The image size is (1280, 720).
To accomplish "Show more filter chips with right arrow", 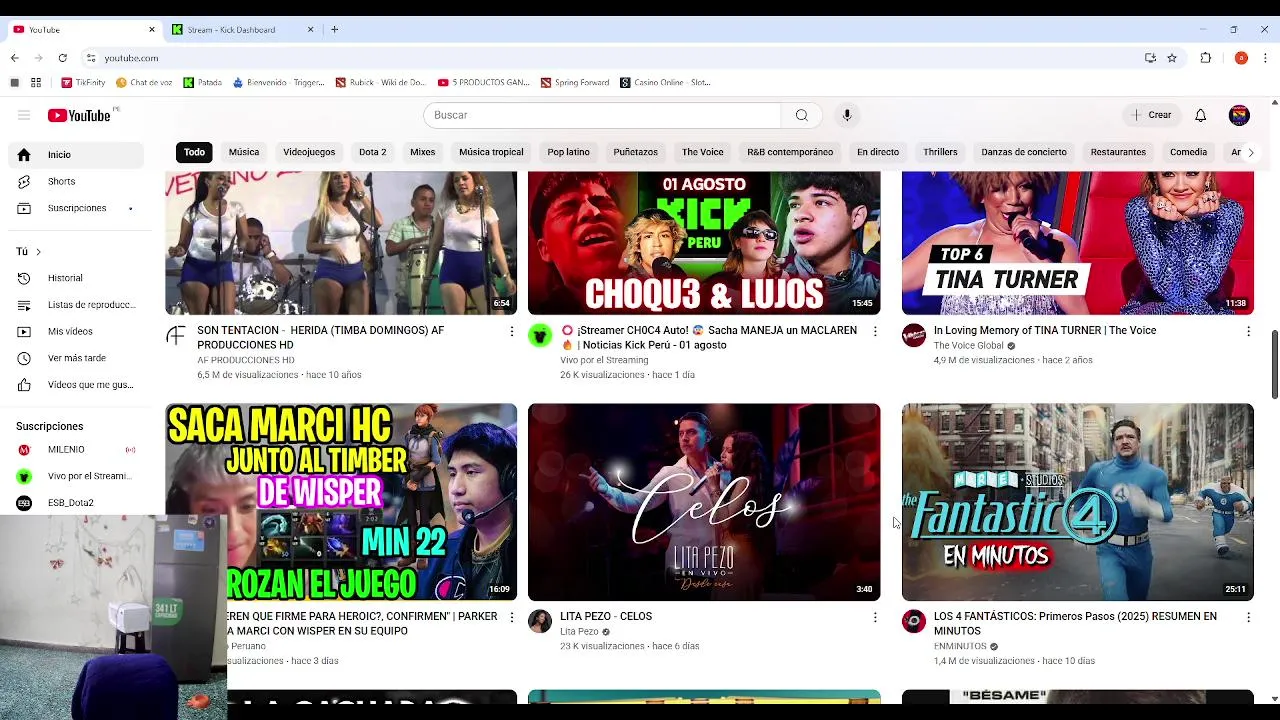I will click(1250, 152).
